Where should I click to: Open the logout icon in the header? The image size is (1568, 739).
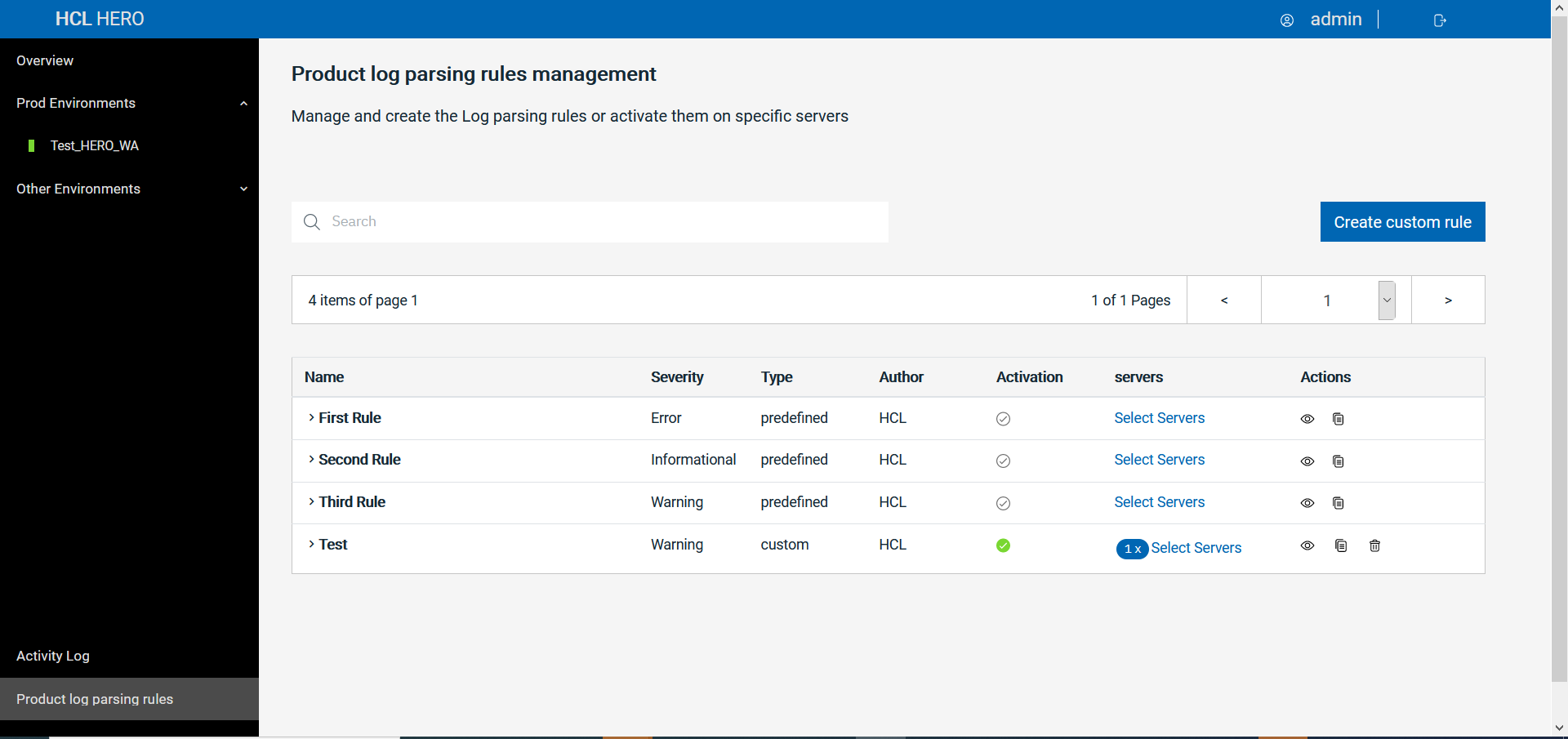[x=1439, y=20]
